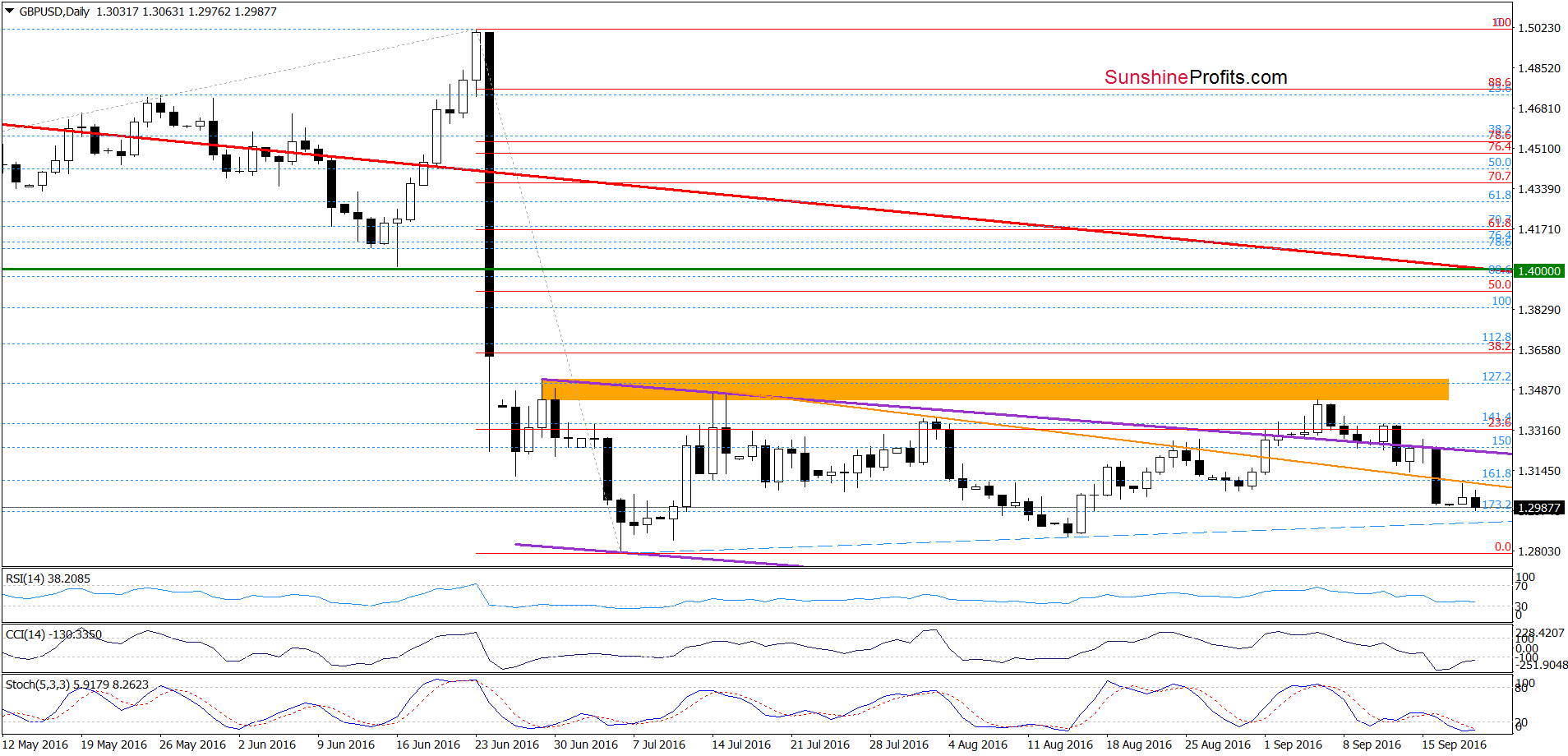The width and height of the screenshot is (1568, 756).
Task: Click the 1 Sep 2016 date label
Action: tap(1294, 744)
